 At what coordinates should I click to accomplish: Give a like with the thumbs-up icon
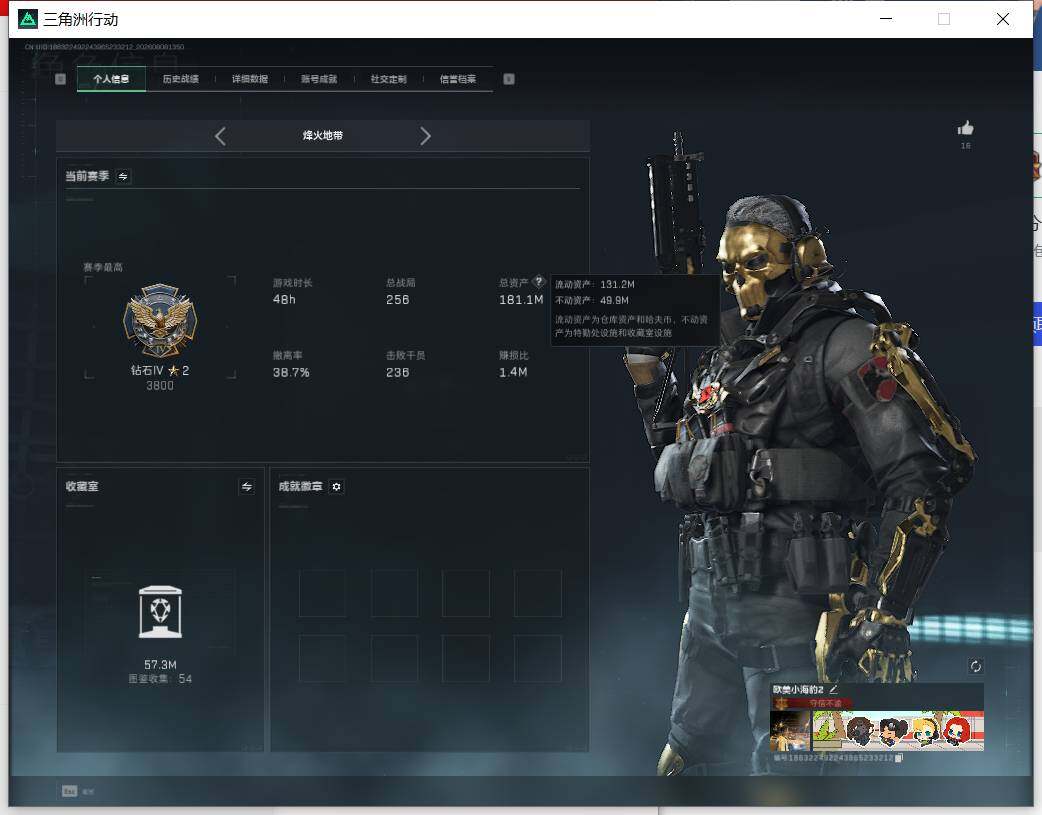(x=966, y=128)
